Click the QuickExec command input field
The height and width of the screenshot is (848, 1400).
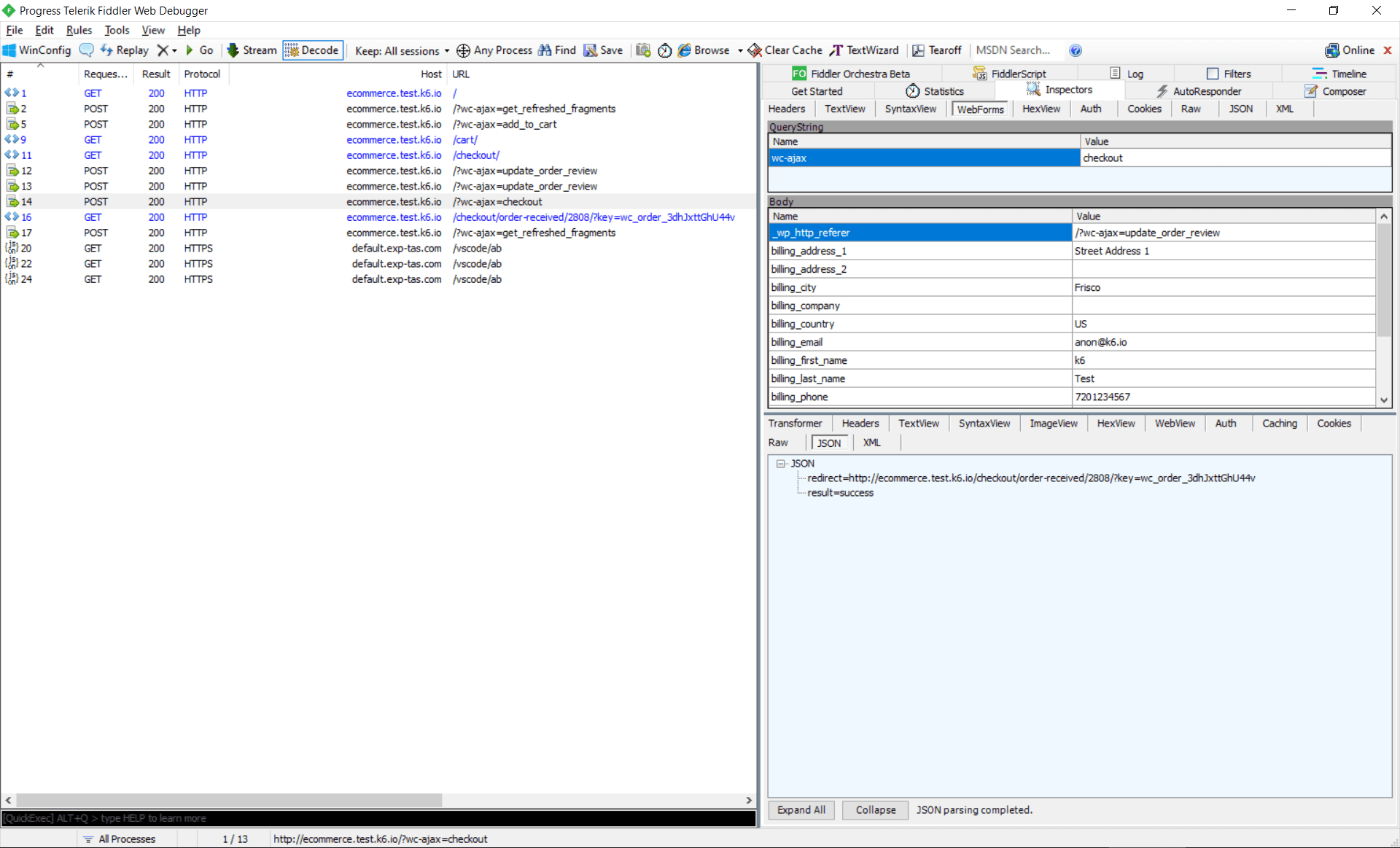click(x=292, y=818)
